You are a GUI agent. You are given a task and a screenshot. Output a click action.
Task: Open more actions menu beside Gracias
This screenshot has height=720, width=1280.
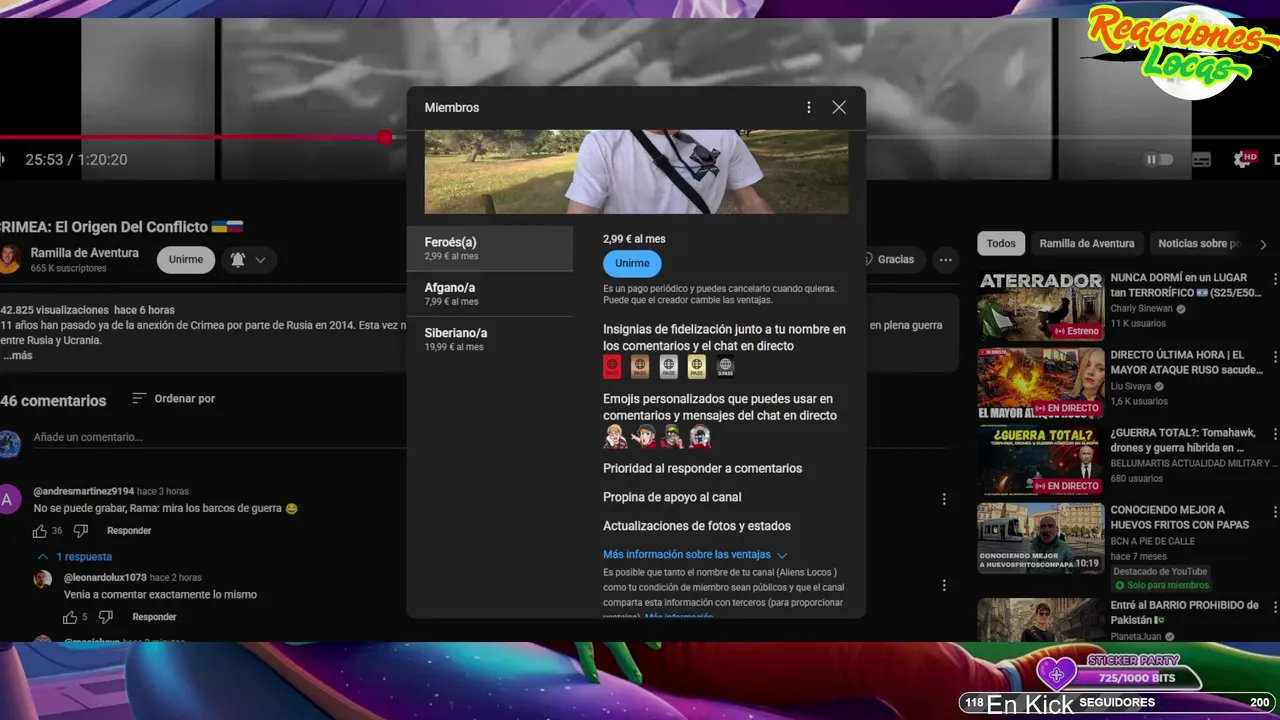coord(945,259)
